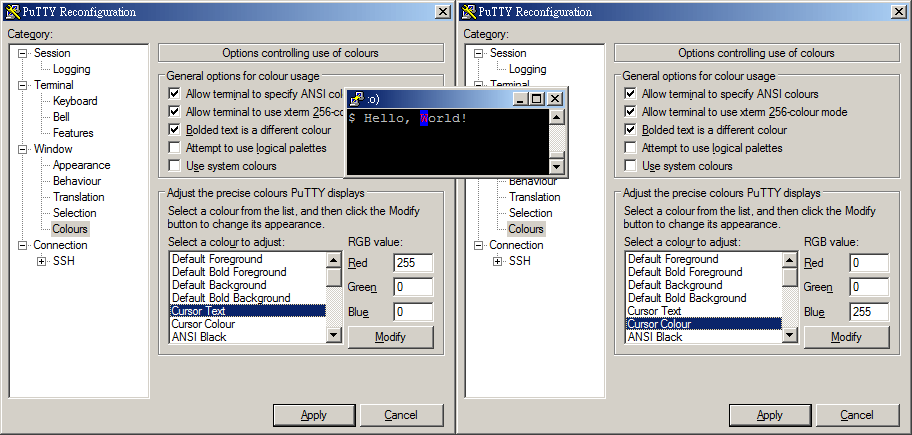
Task: Uncheck ANSI colours checkbox in left dialog
Action: (174, 94)
